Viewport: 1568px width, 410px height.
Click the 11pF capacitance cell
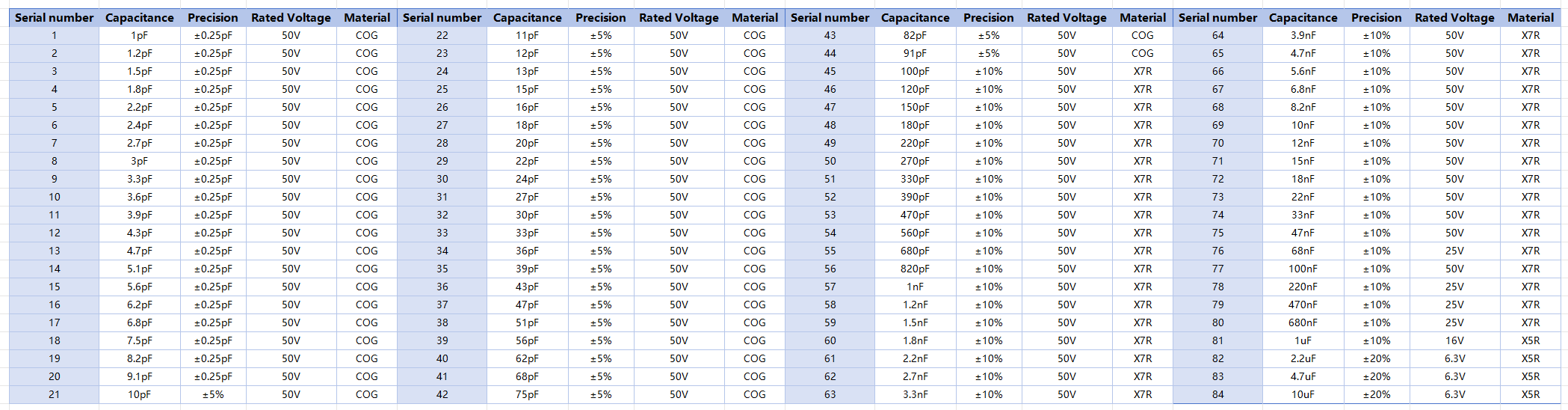[527, 35]
